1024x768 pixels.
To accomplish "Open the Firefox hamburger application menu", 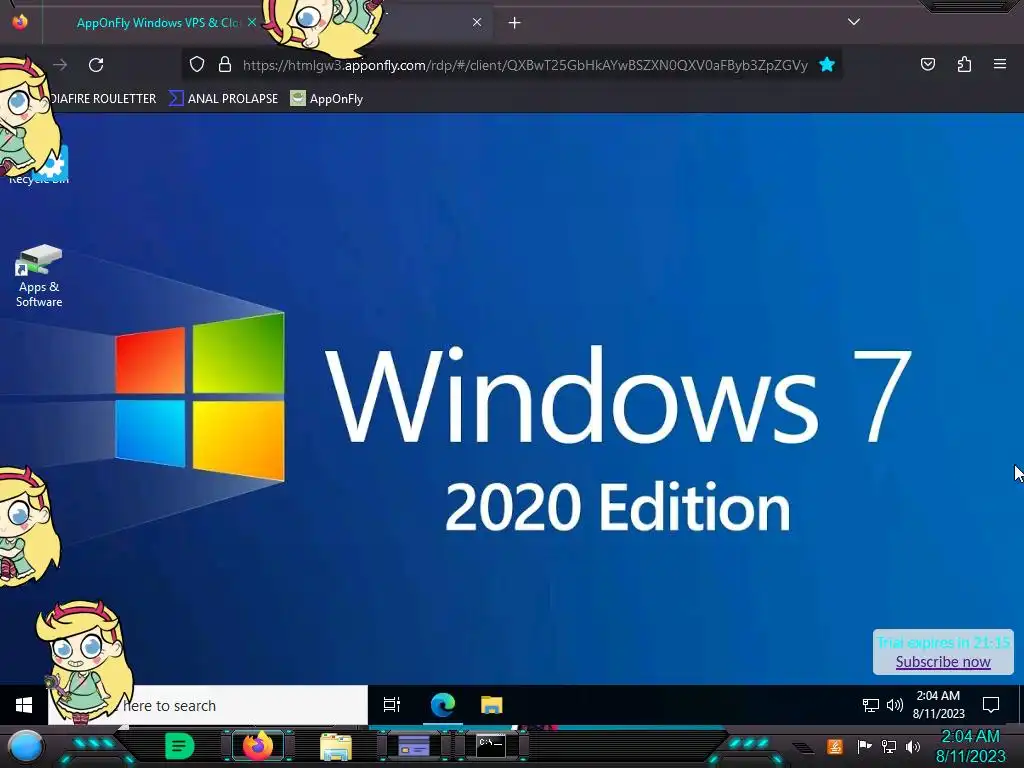I will click(x=1000, y=64).
